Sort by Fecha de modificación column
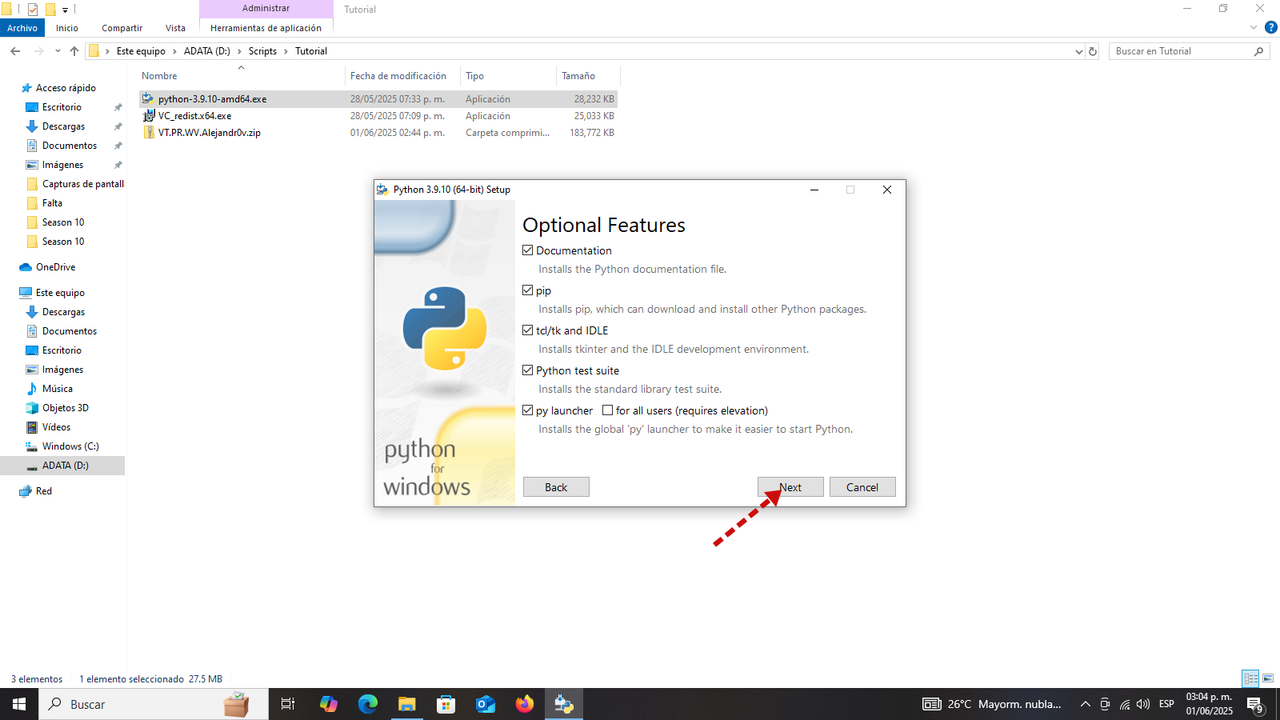Image resolution: width=1280 pixels, height=720 pixels. click(x=402, y=76)
